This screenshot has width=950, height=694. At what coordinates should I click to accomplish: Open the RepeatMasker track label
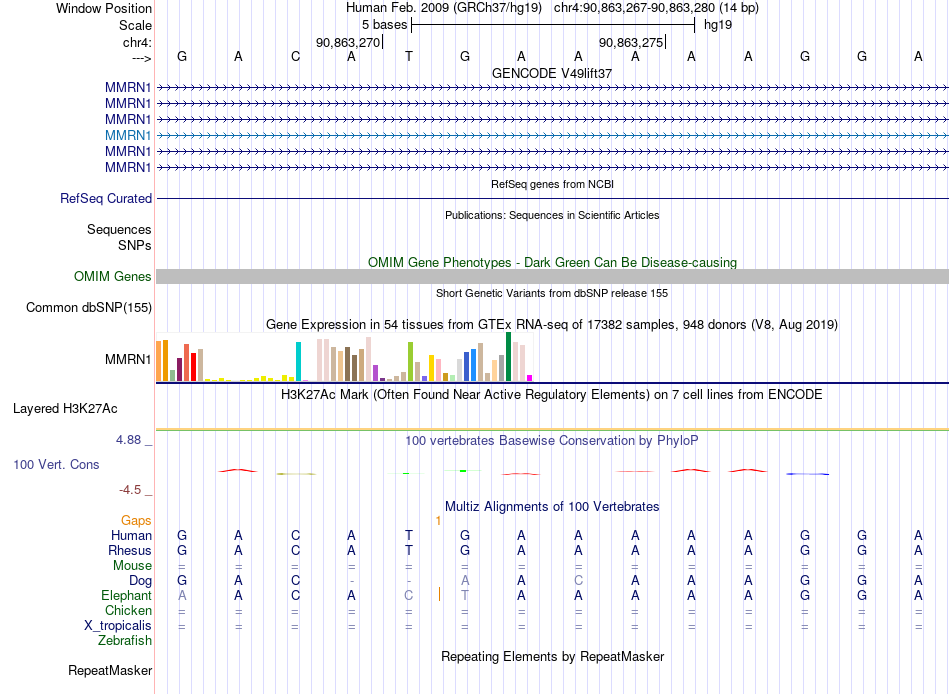click(110, 670)
